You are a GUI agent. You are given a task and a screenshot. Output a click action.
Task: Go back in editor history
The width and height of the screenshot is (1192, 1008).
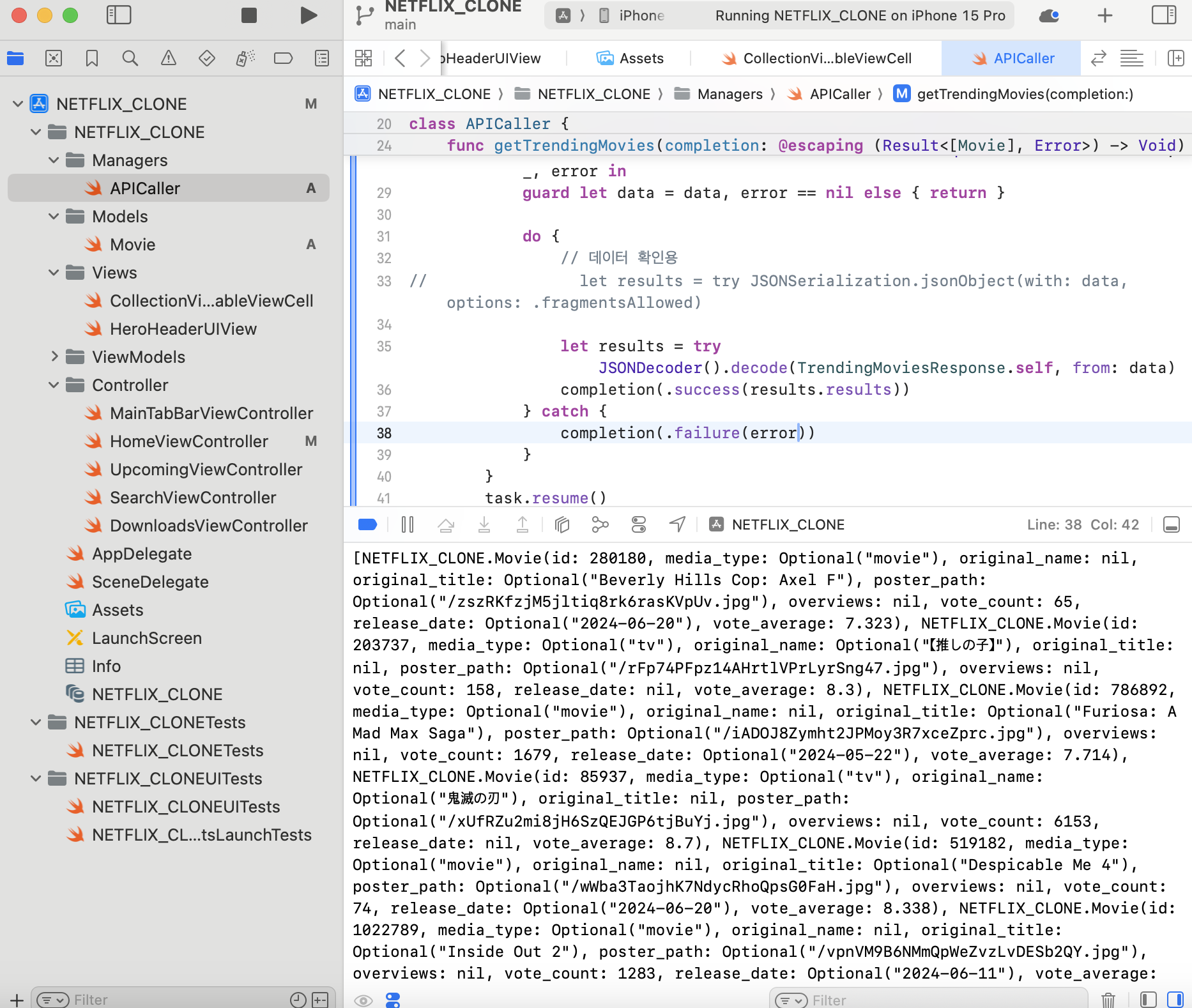[x=400, y=59]
